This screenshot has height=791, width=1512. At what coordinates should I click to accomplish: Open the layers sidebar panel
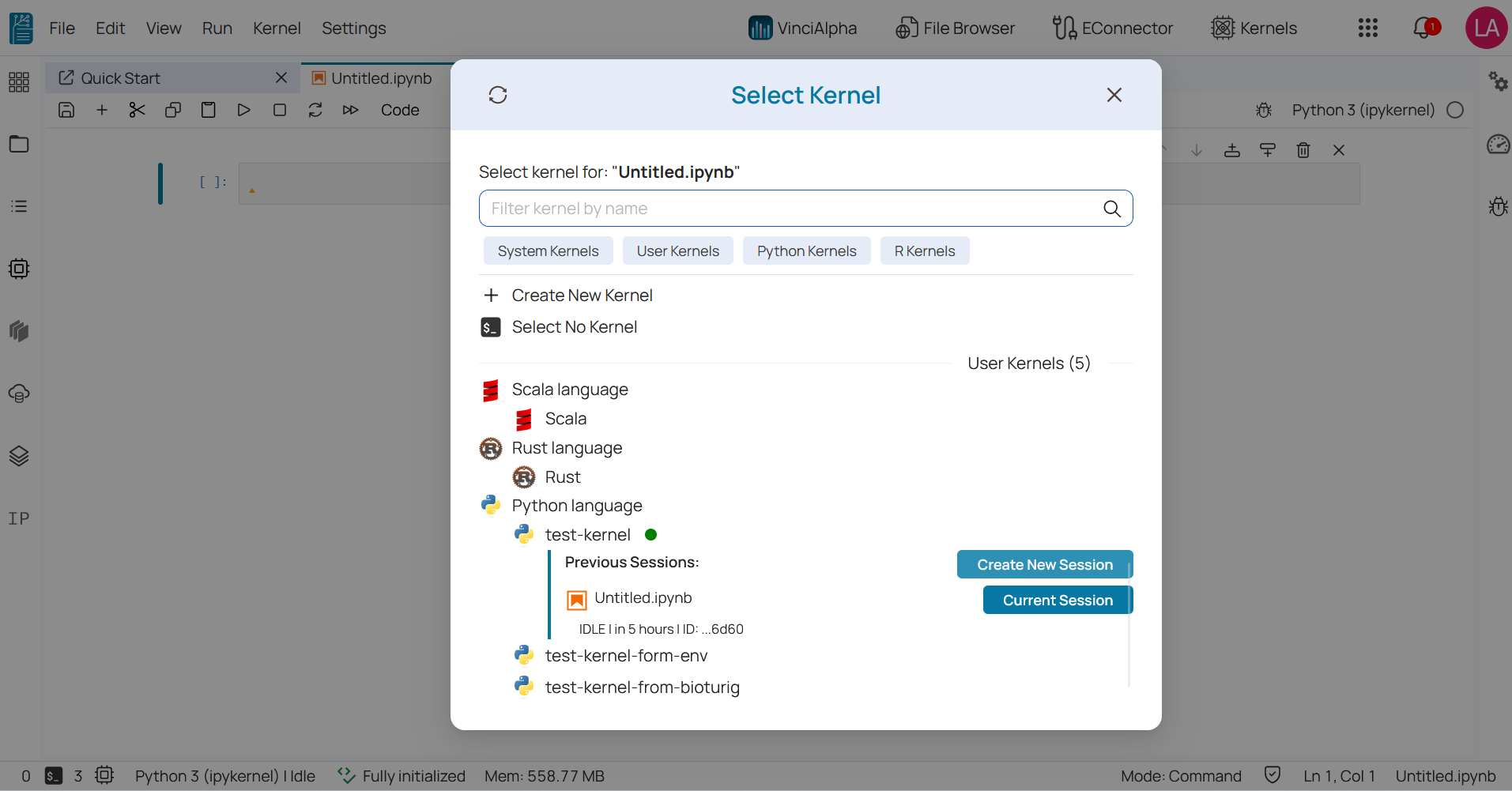coord(19,456)
